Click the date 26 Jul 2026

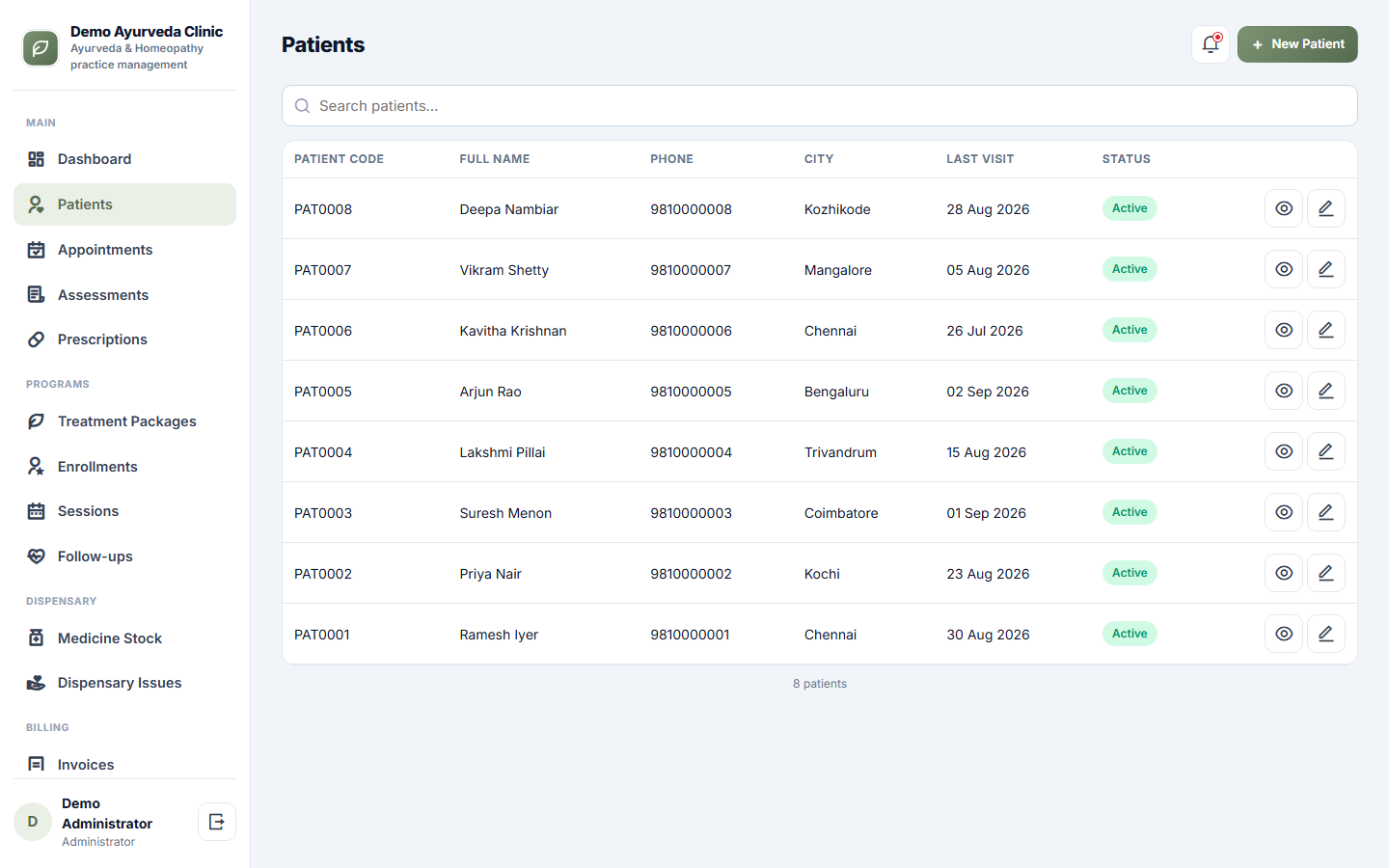(985, 331)
